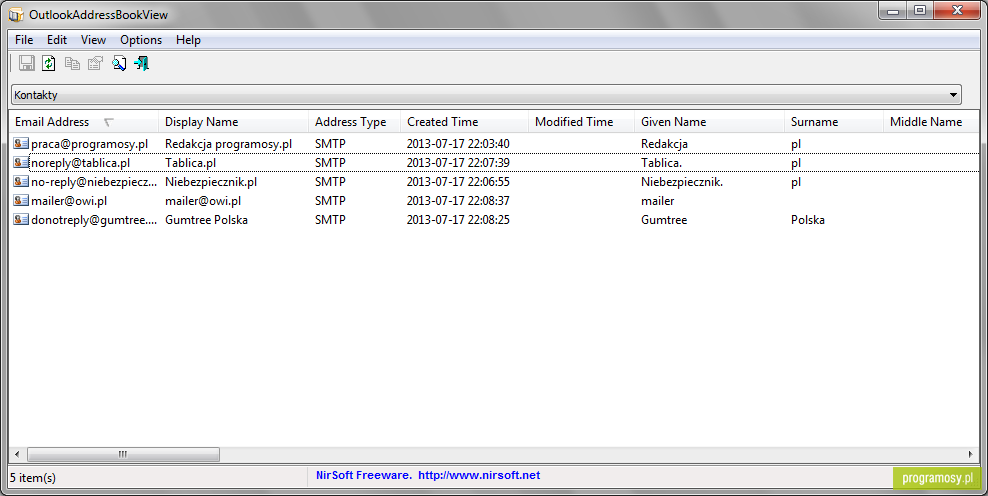Refresh the address book list
This screenshot has height=496, width=988.
[49, 63]
